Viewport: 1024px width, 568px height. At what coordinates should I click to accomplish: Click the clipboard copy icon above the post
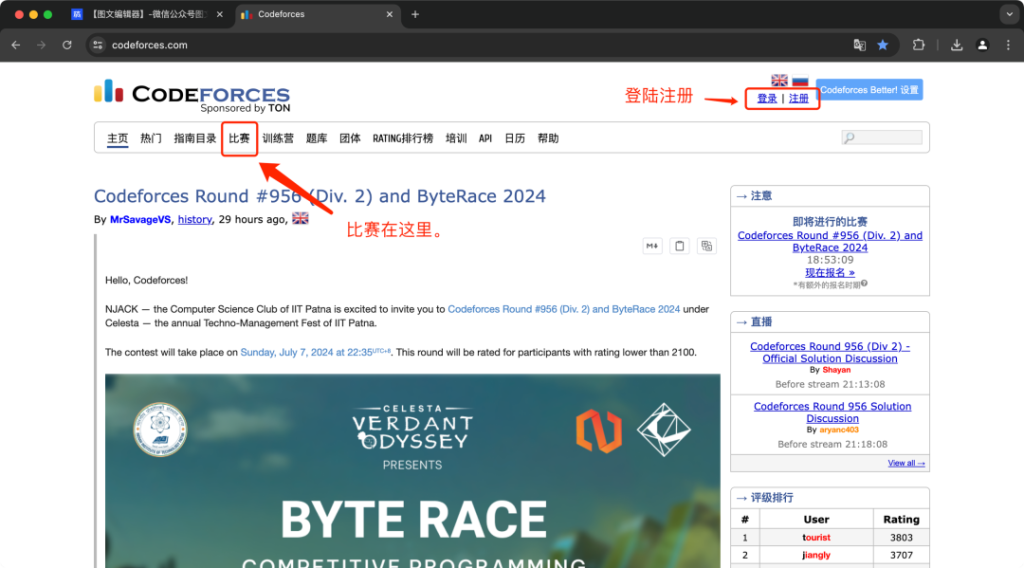(679, 246)
